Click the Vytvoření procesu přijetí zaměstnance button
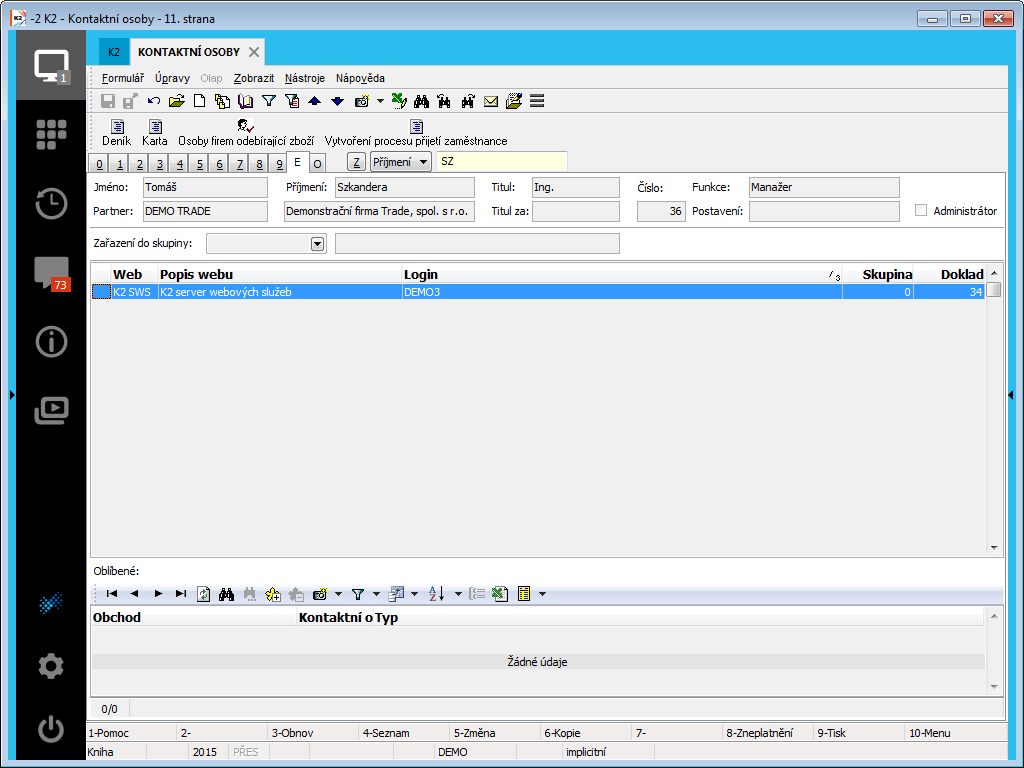 (416, 133)
